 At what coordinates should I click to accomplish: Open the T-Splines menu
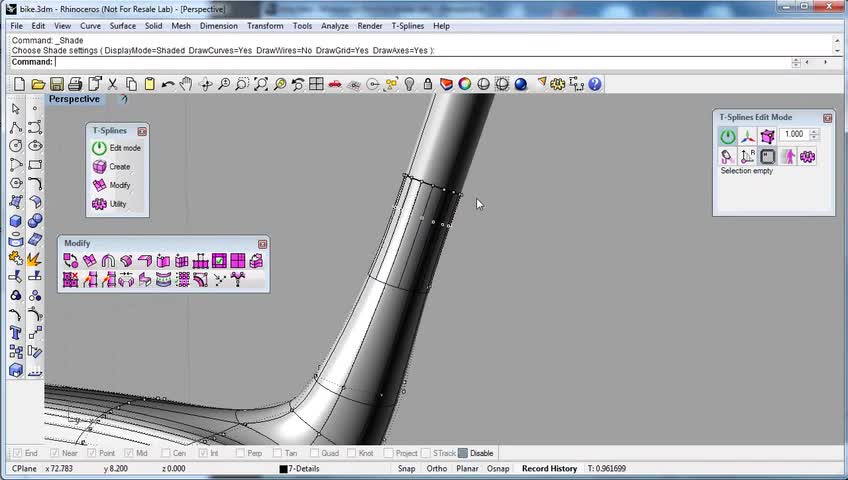click(x=408, y=26)
